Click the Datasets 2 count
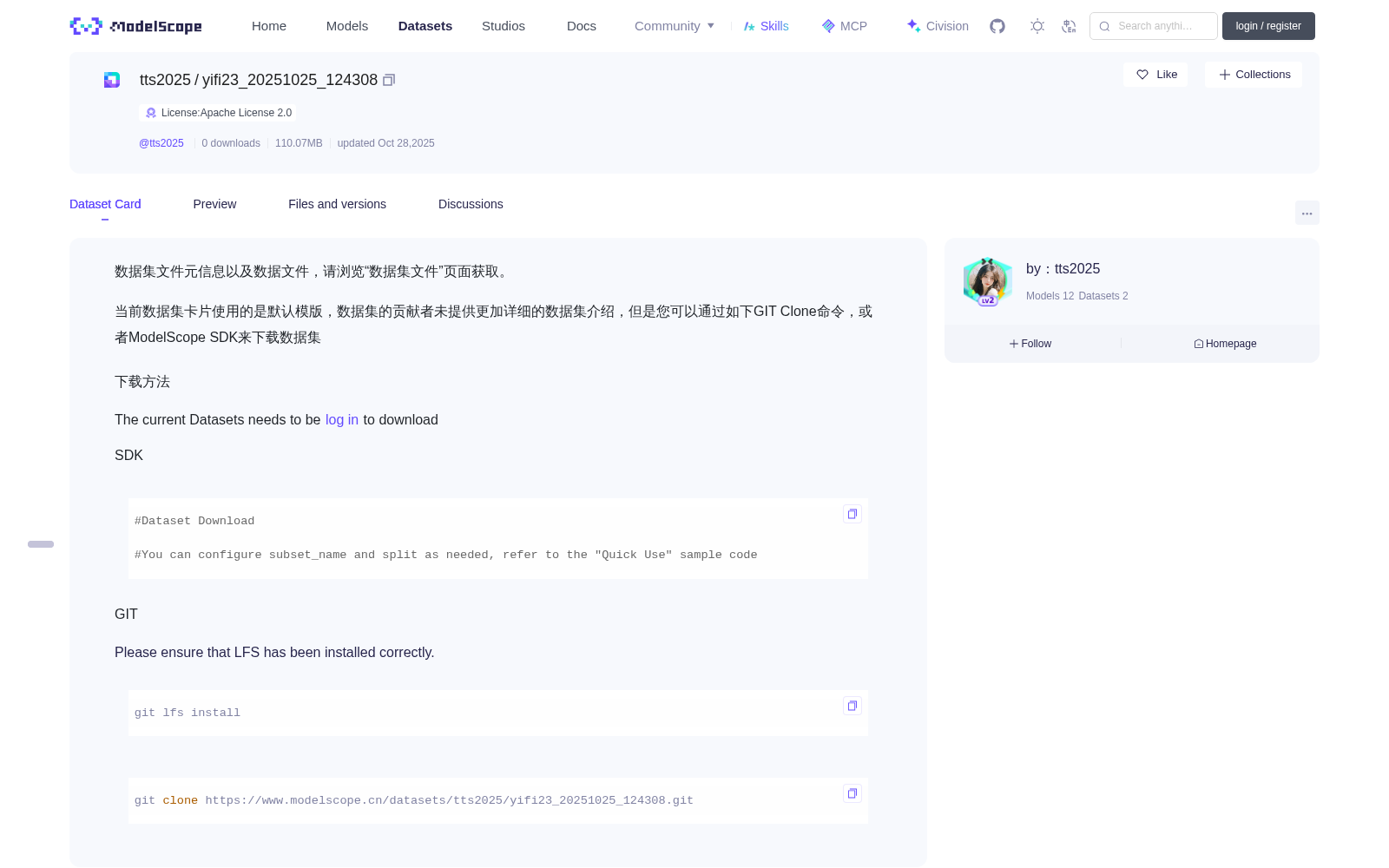 [1103, 296]
